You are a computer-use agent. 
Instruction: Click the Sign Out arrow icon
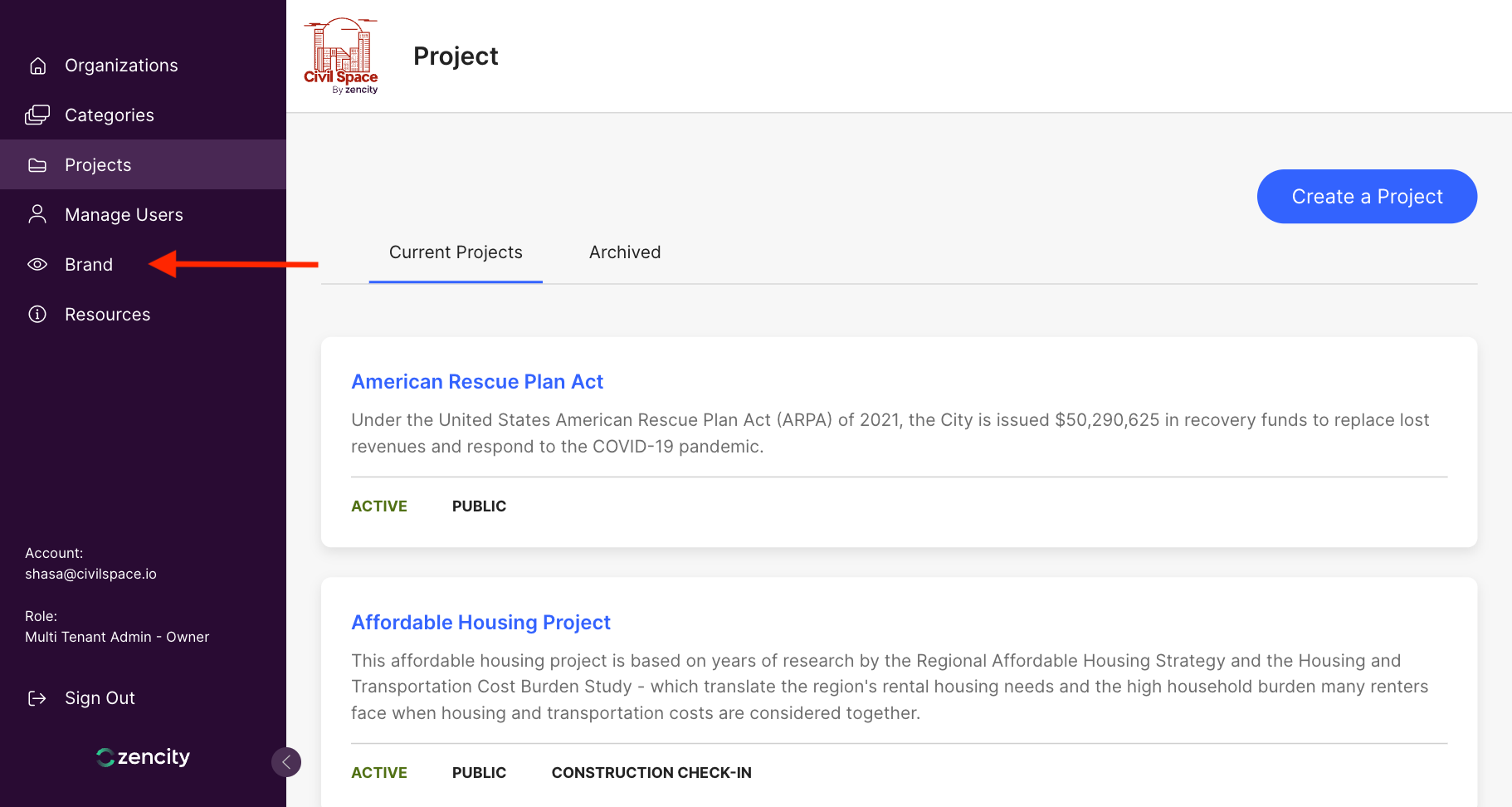pos(37,698)
